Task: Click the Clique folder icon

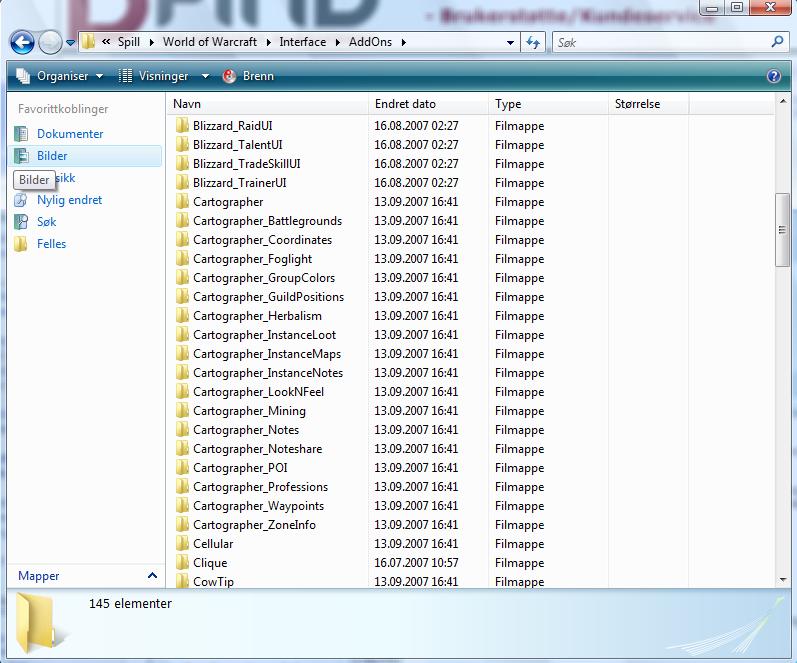Action: (182, 563)
